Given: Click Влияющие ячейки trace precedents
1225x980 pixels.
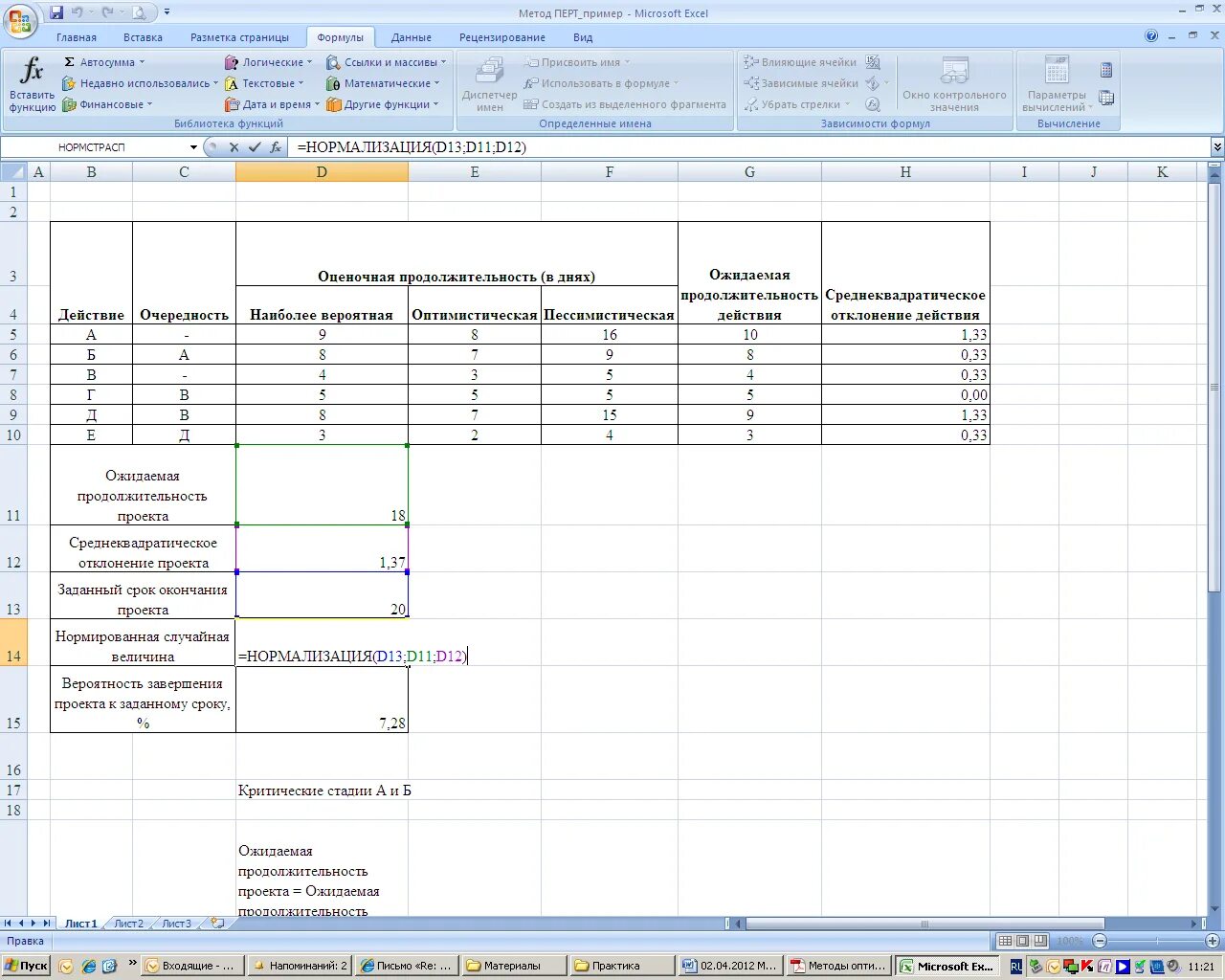Looking at the screenshot, I should (801, 62).
